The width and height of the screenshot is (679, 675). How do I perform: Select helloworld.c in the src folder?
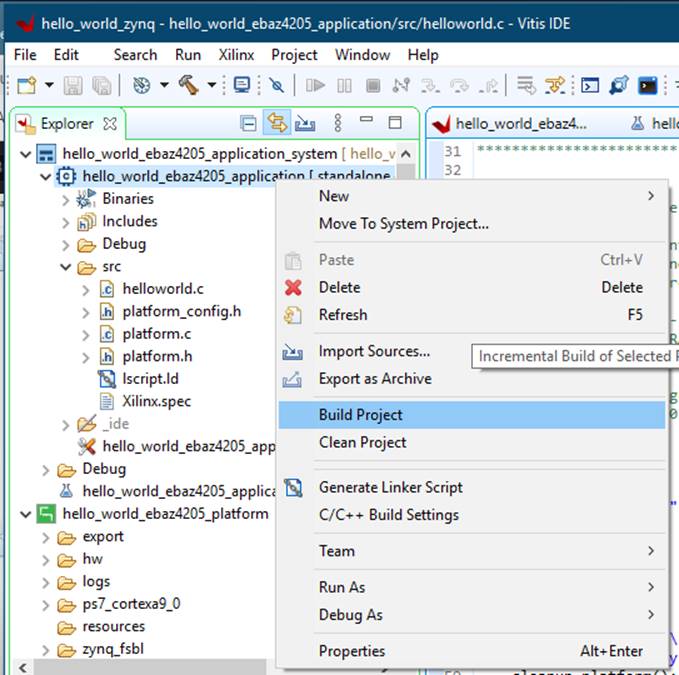pos(162,289)
